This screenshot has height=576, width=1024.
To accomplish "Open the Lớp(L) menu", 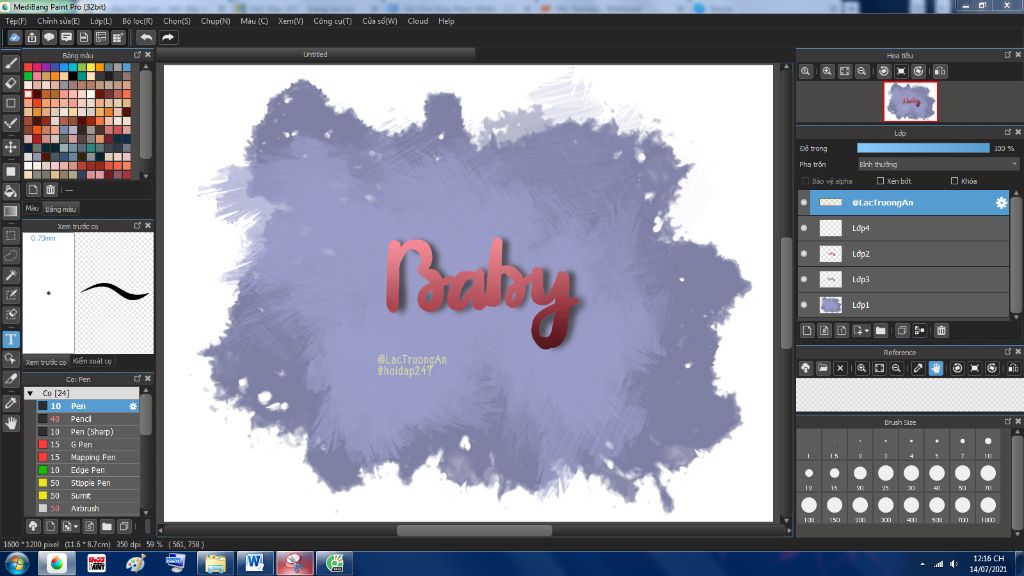I will click(x=101, y=21).
